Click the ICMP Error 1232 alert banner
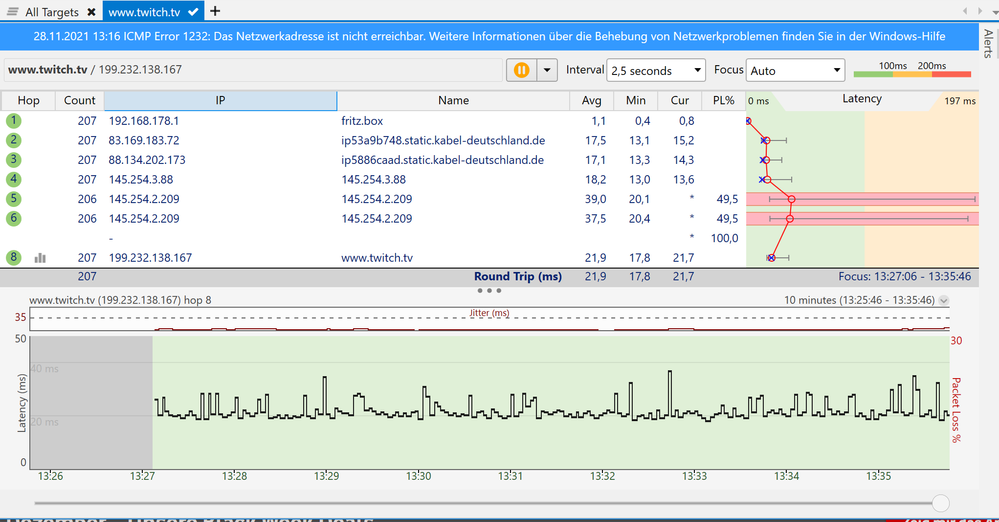 coord(489,36)
